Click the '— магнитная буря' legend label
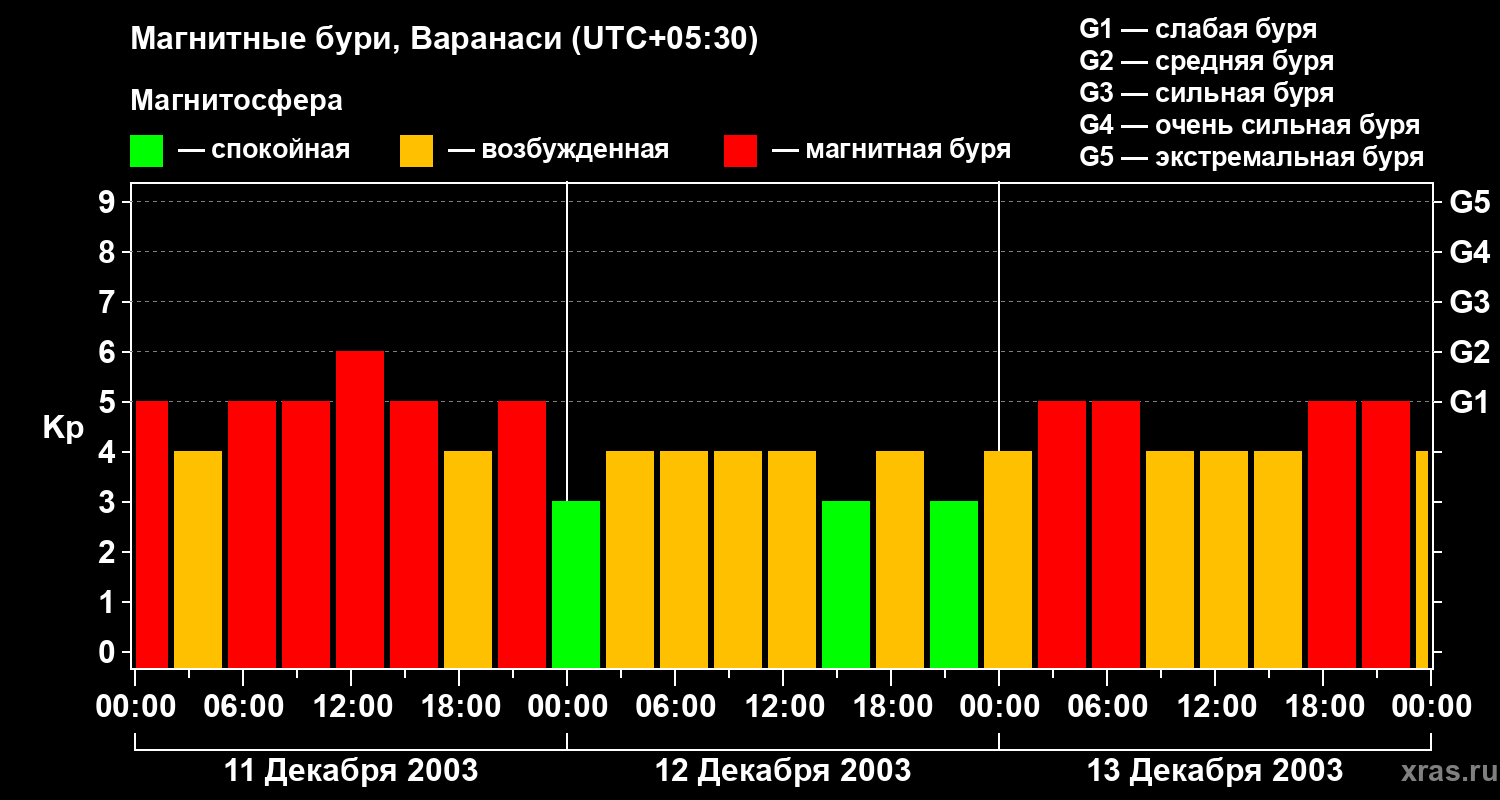The image size is (1500, 800). pos(891,150)
